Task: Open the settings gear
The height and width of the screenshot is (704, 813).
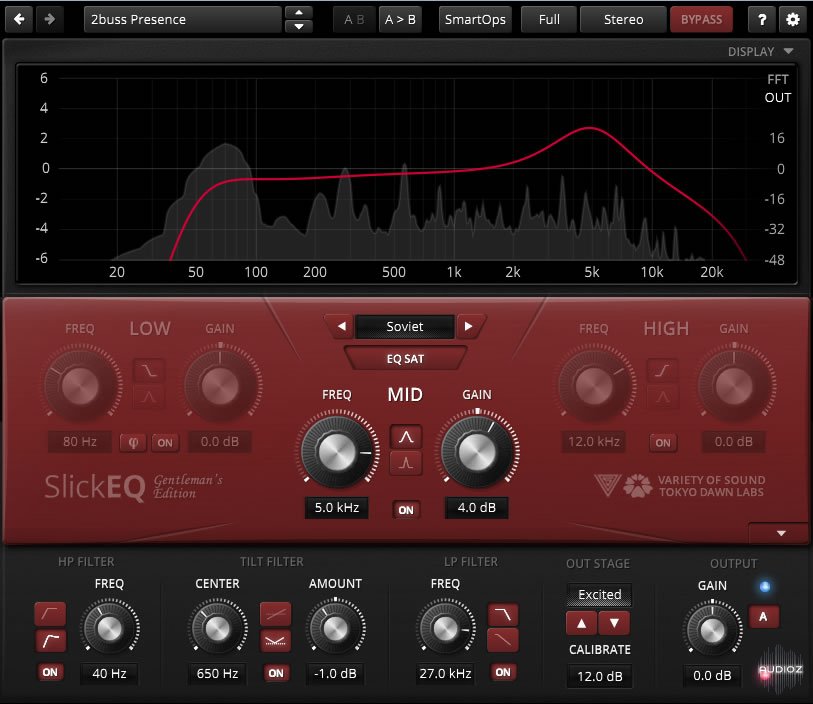Action: (x=793, y=20)
